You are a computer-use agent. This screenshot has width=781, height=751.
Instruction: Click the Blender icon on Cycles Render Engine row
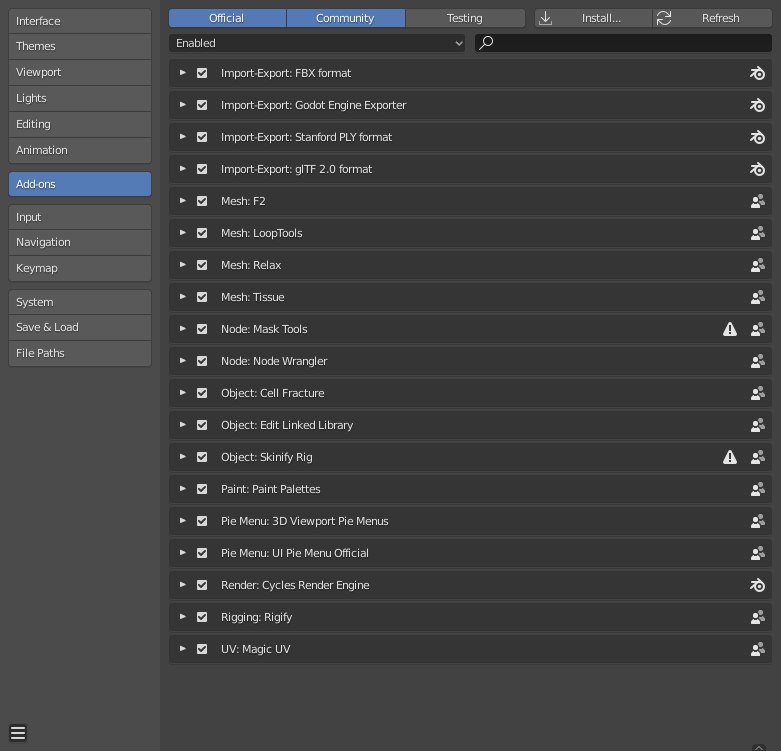(x=757, y=585)
